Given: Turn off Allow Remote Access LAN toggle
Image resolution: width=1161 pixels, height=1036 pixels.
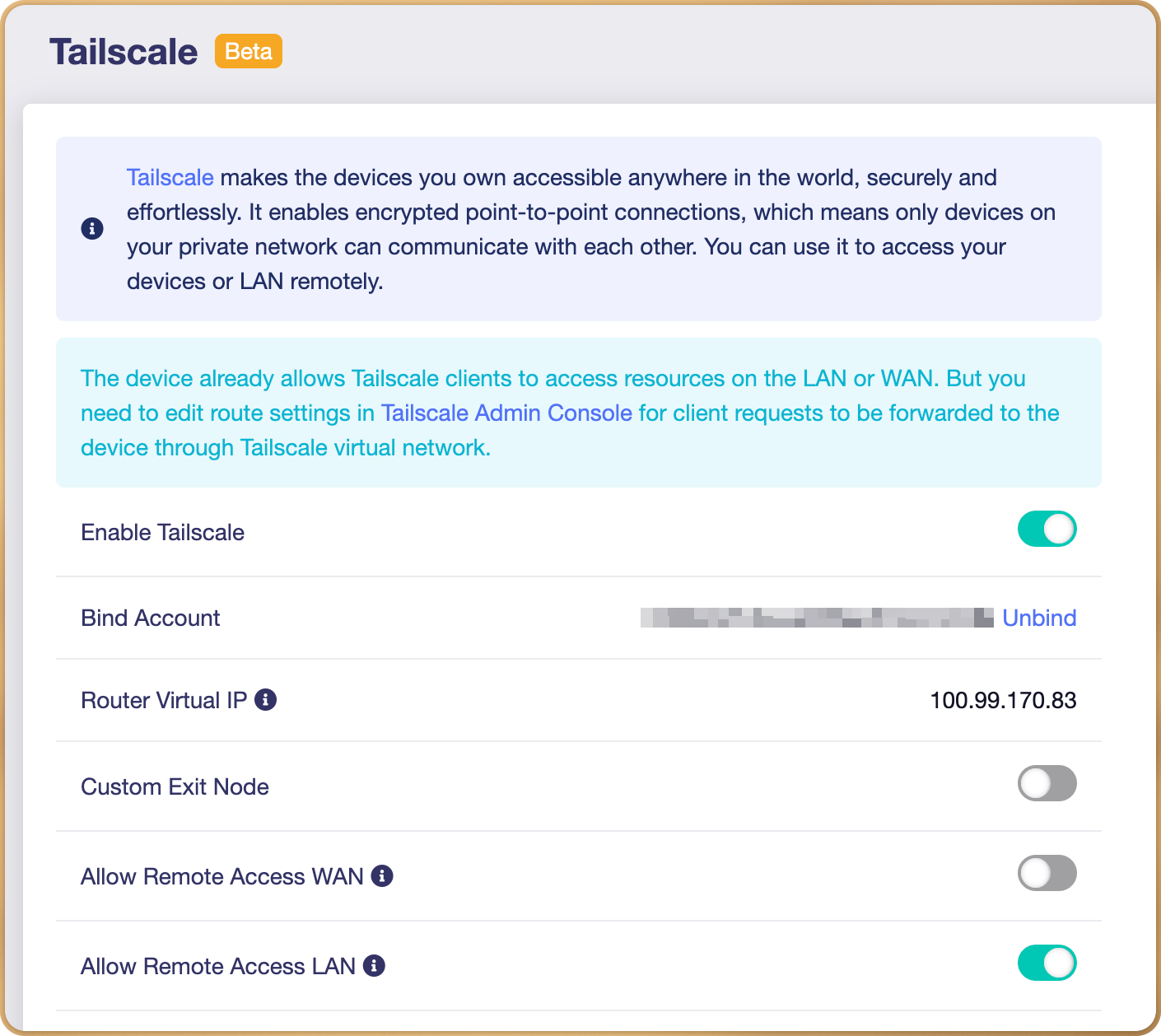Looking at the screenshot, I should [x=1047, y=963].
